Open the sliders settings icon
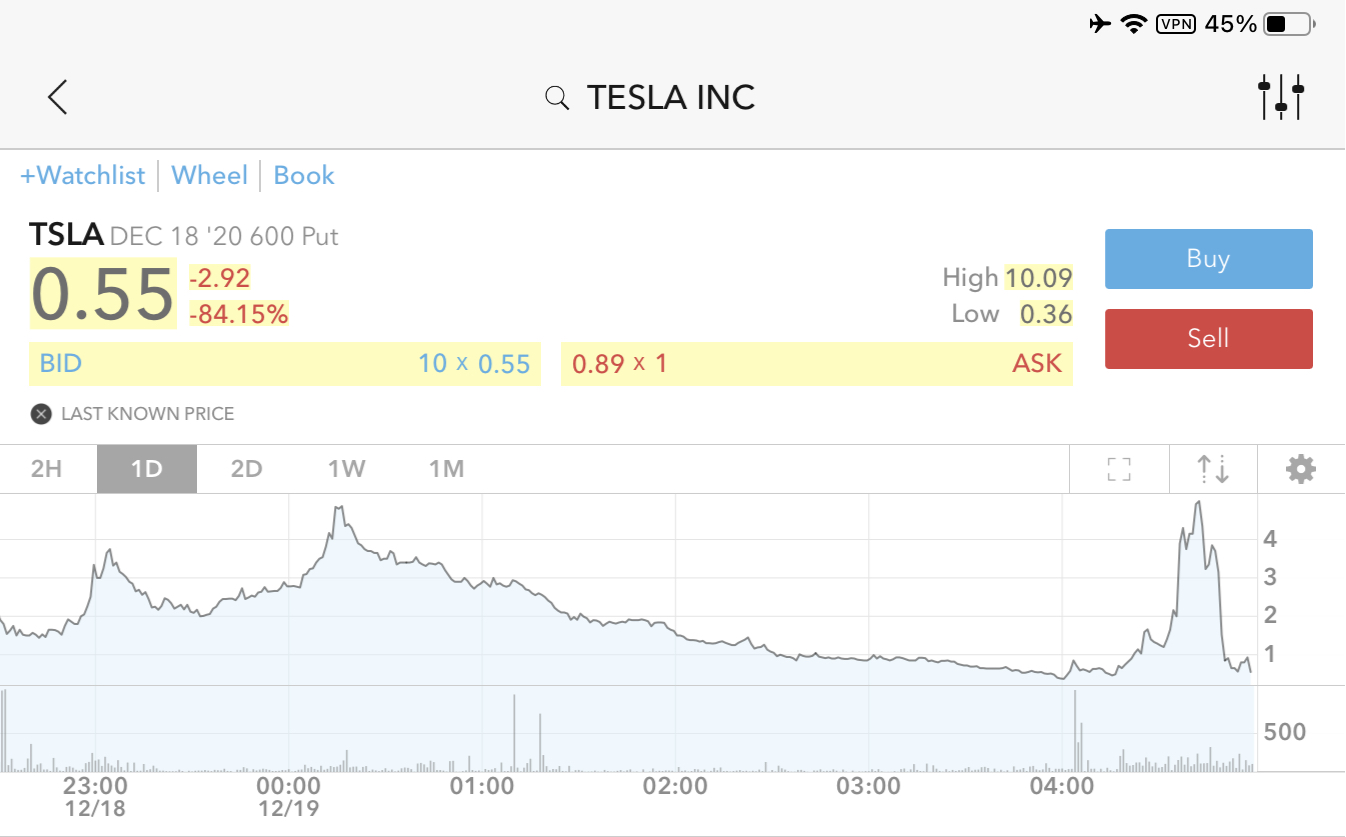The width and height of the screenshot is (1346, 837). pos(1280,97)
